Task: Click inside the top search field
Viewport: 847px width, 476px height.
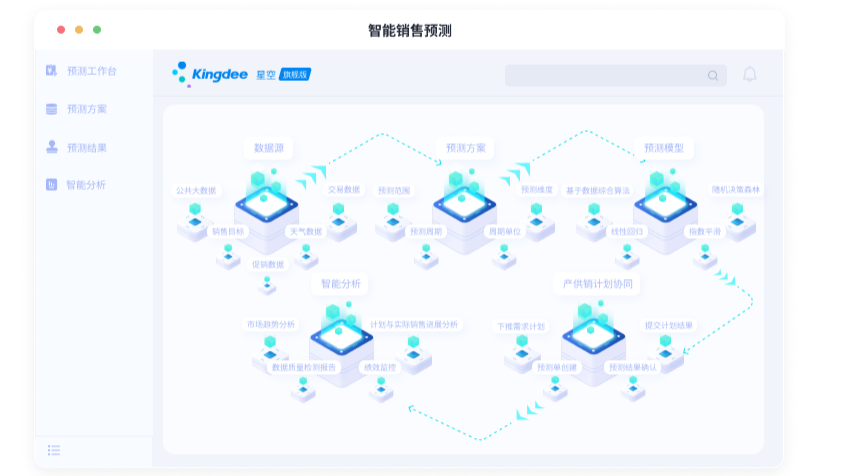Action: [x=615, y=76]
